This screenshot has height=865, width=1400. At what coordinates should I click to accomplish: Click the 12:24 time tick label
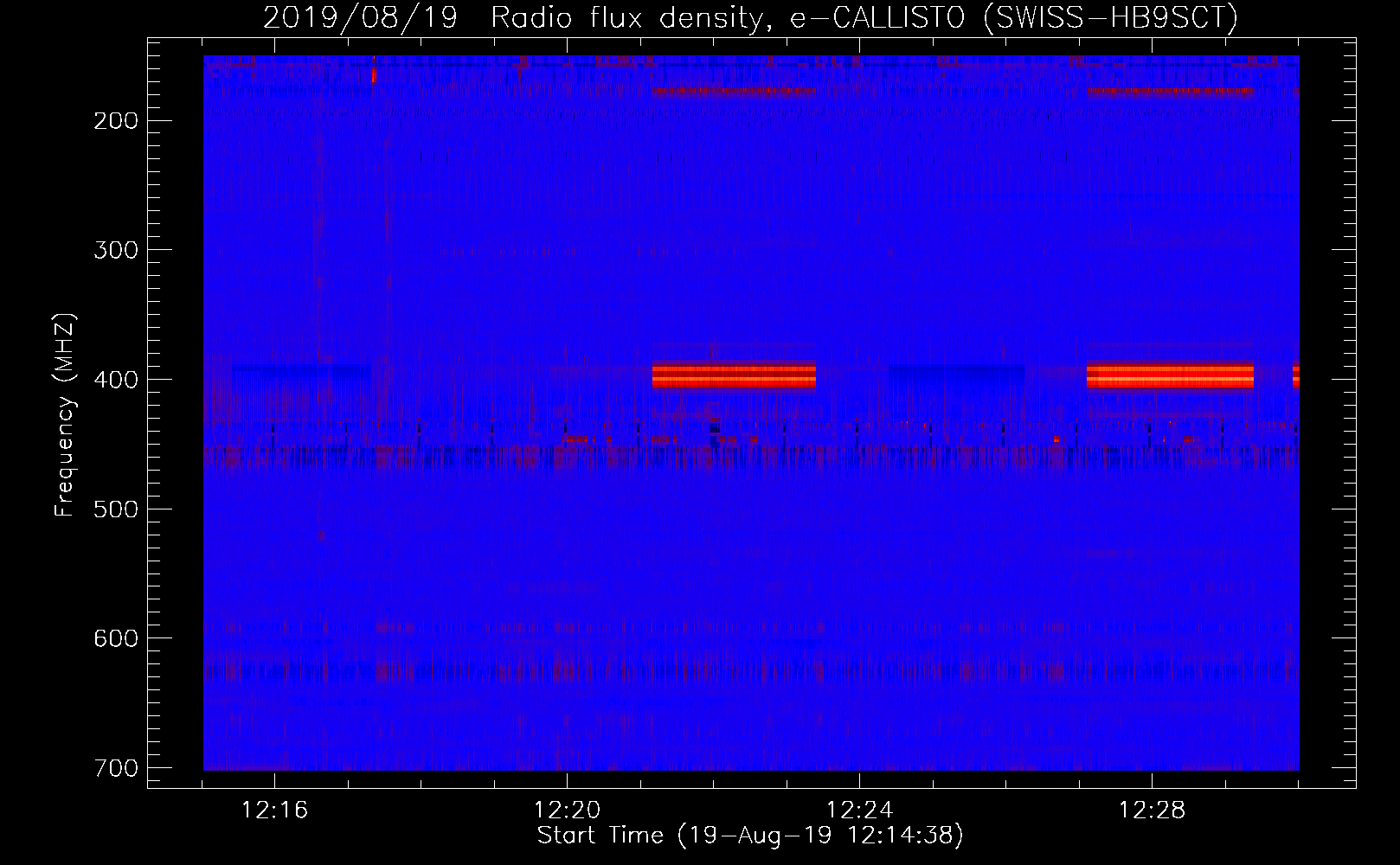pos(860,811)
